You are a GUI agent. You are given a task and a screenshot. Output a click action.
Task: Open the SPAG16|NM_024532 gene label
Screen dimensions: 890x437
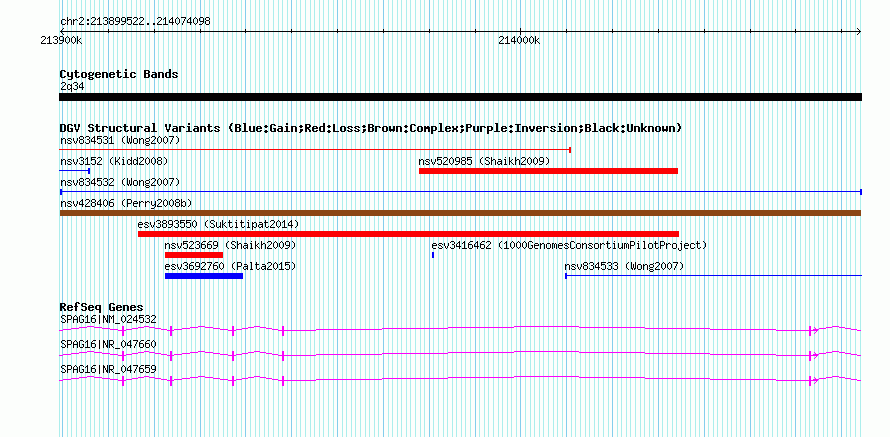point(108,320)
